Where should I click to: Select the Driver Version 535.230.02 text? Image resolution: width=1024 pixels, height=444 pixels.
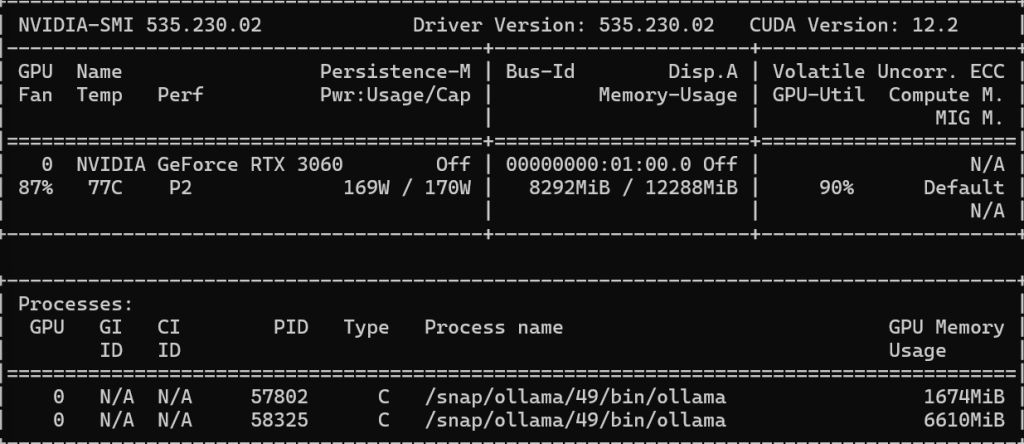564,25
